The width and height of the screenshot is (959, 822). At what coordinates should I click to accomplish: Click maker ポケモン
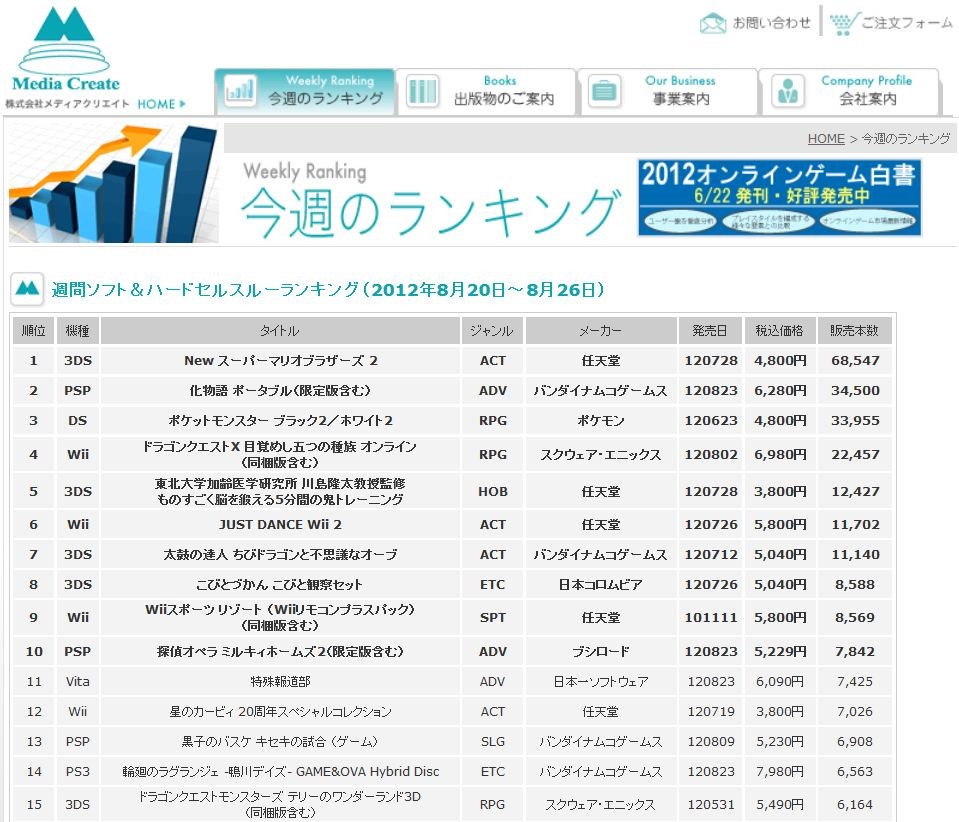[601, 421]
